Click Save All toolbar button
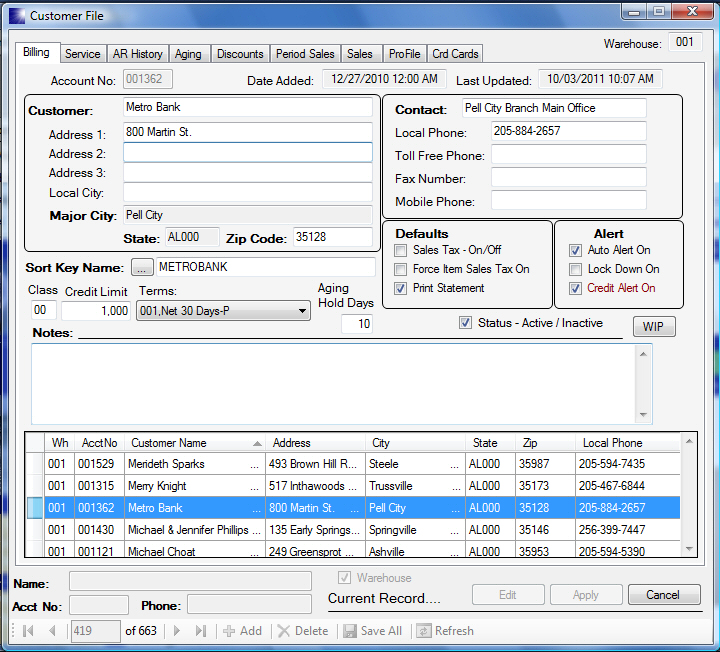This screenshot has height=652, width=720. pyautogui.click(x=373, y=631)
